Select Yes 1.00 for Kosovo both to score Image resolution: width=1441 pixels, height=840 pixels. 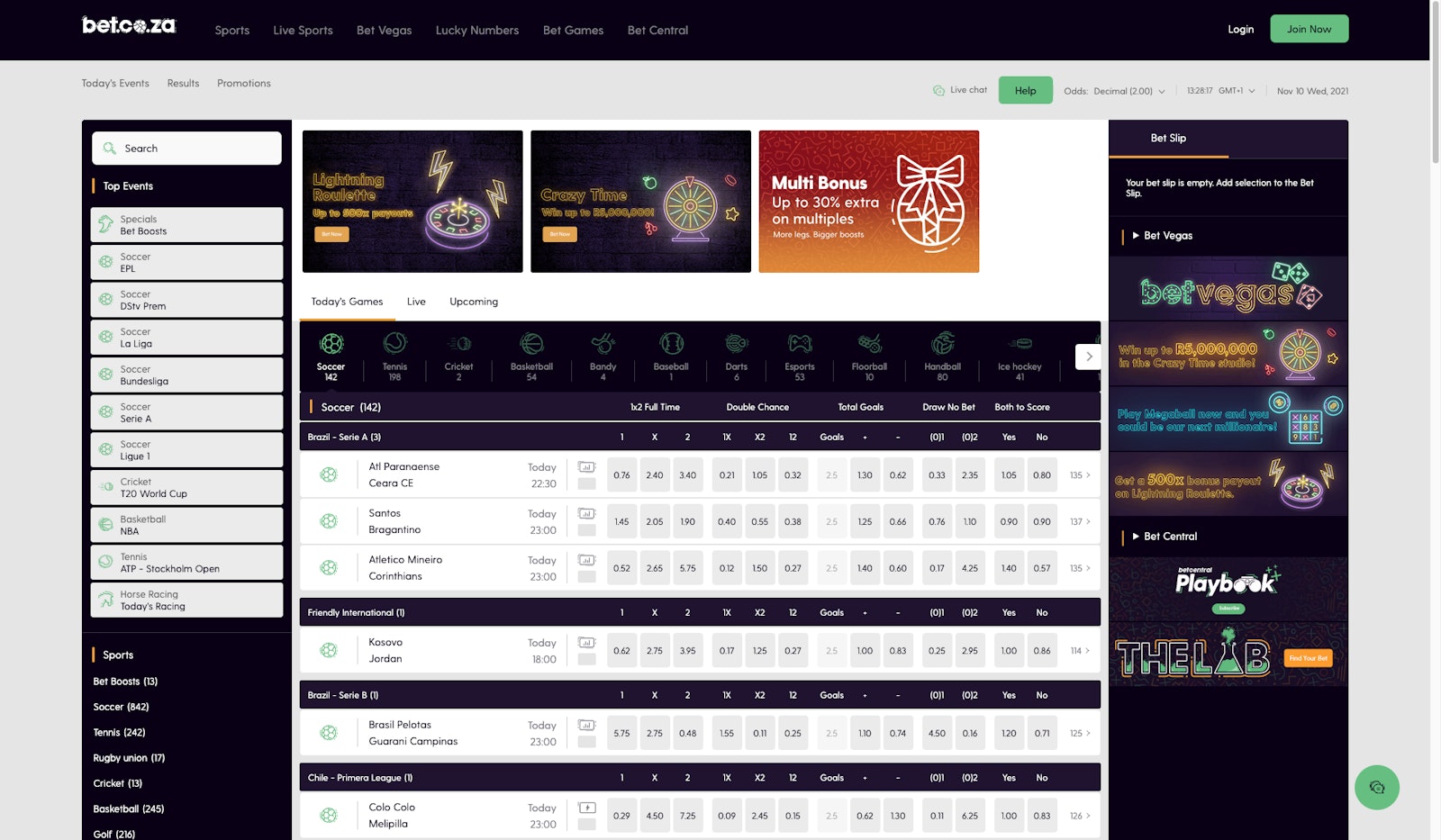1009,651
